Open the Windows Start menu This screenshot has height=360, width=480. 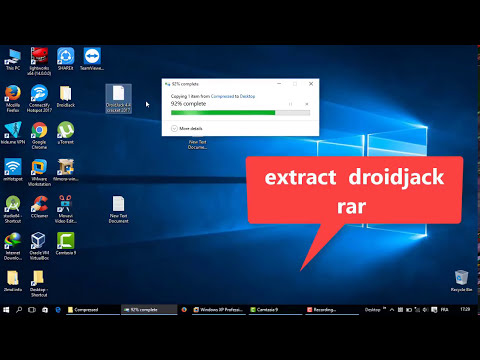6,310
